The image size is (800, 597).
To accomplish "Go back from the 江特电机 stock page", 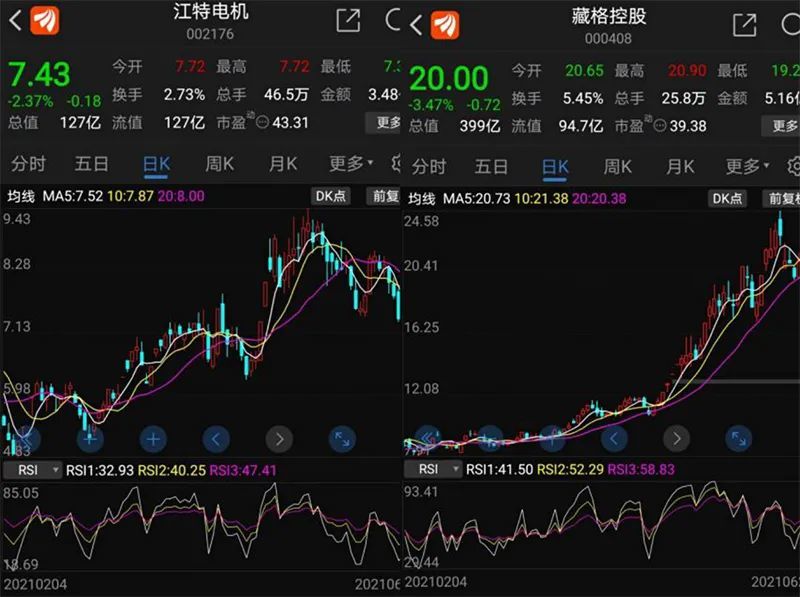I will pos(15,21).
